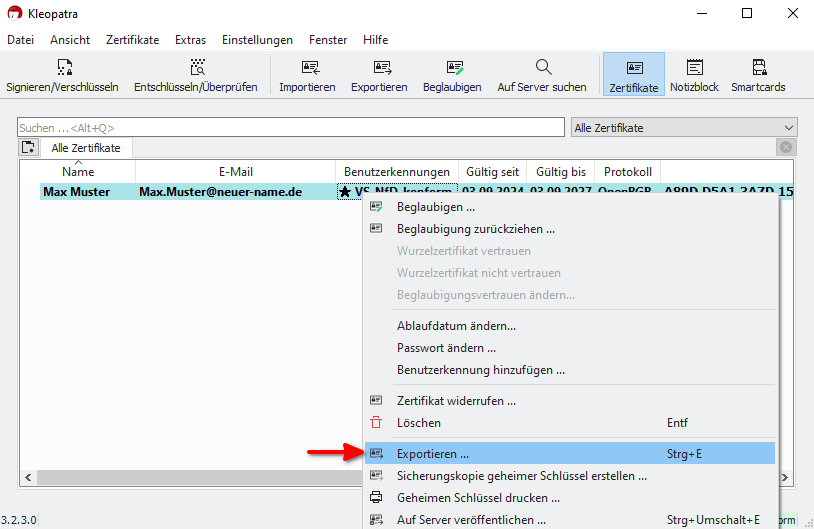814x529 pixels.
Task: Click the Exportieren toolbar icon
Action: (x=382, y=67)
